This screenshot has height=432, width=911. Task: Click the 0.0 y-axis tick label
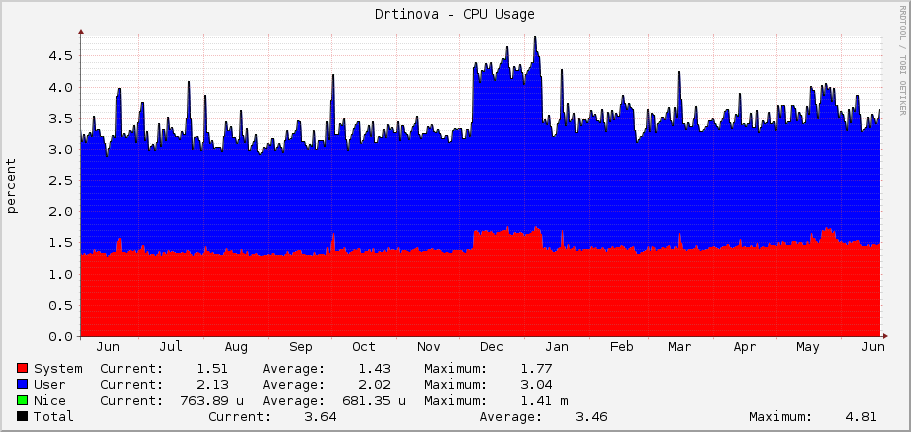point(59,336)
